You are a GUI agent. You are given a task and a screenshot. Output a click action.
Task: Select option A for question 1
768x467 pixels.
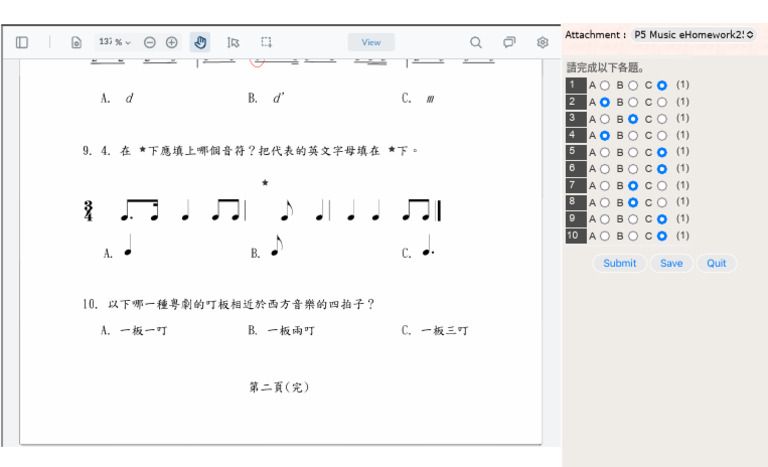point(605,85)
